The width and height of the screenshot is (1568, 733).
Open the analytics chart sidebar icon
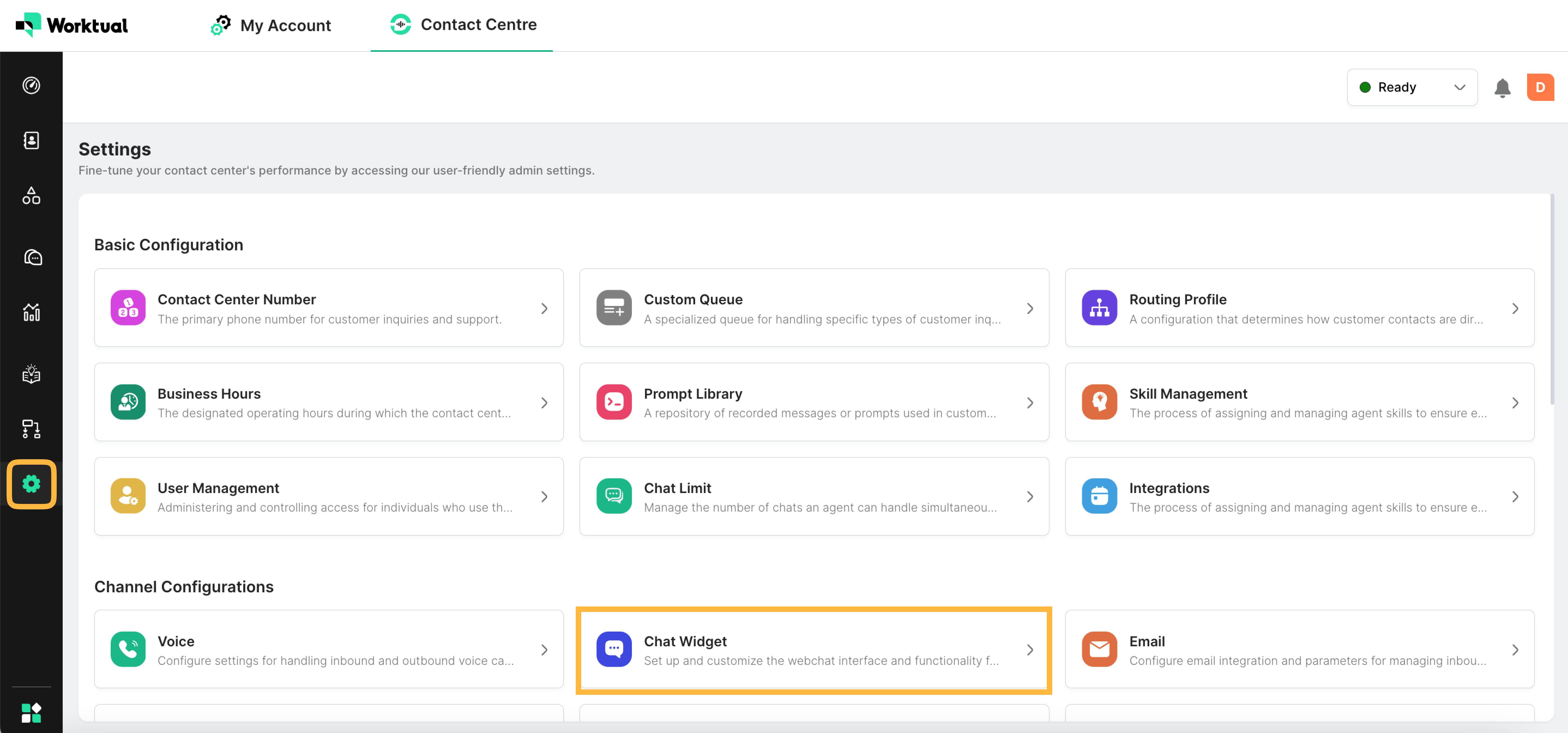click(x=31, y=312)
